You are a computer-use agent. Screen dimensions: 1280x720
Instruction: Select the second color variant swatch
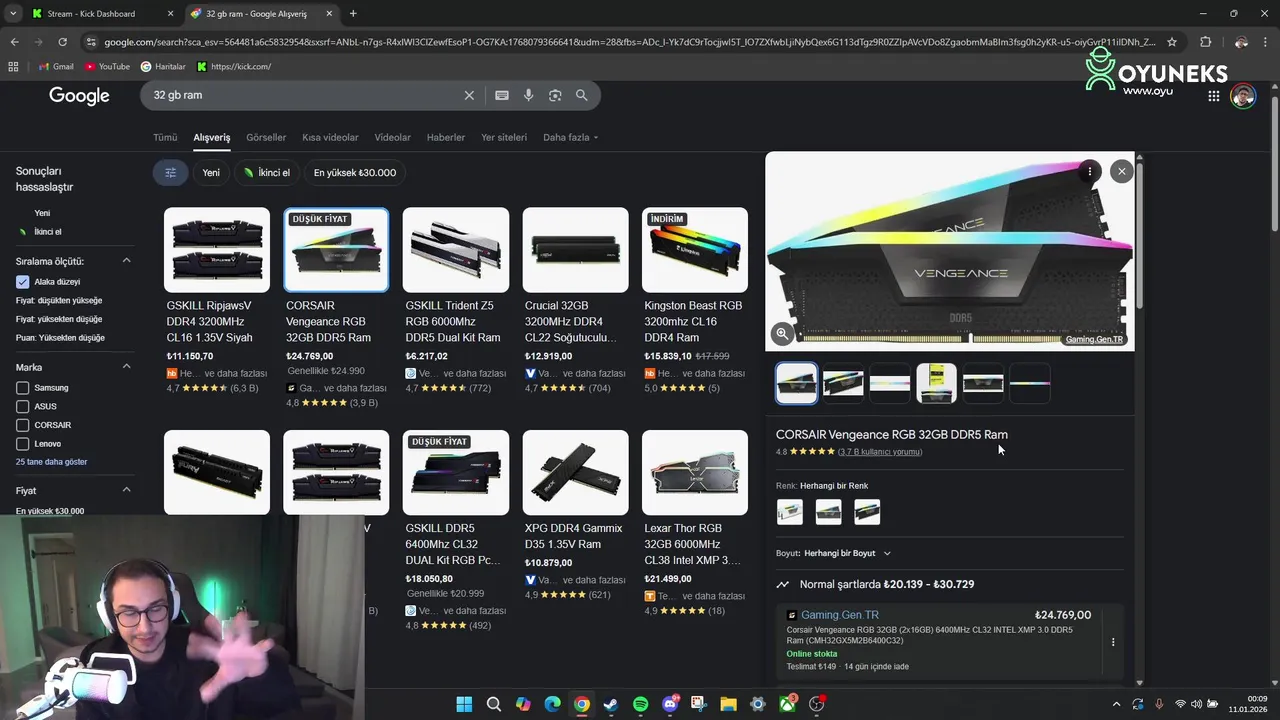click(829, 511)
